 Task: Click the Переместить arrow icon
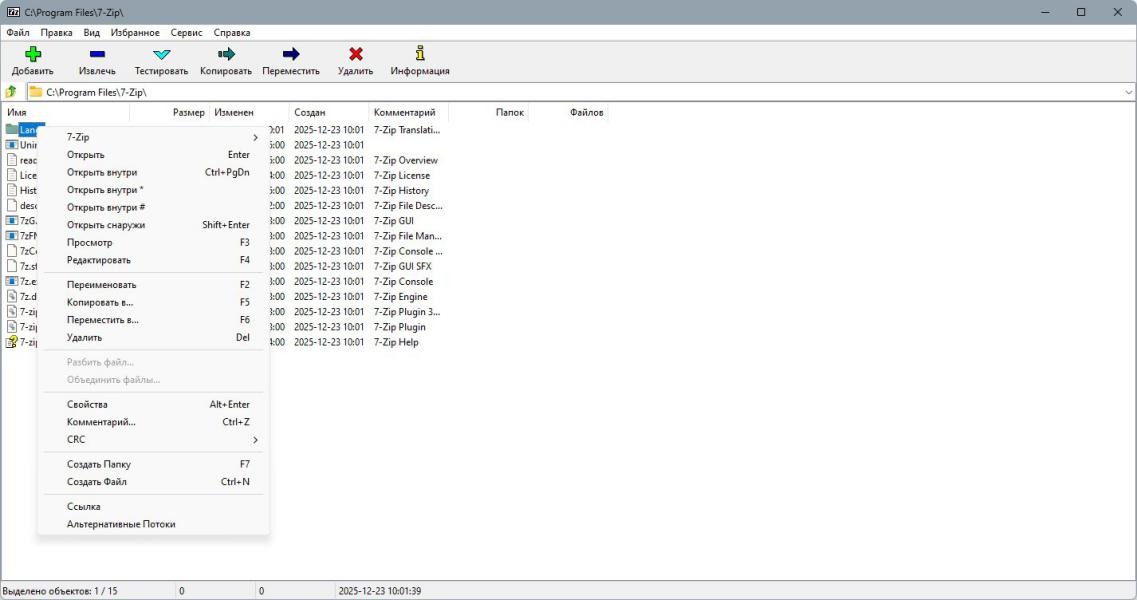coord(291,54)
